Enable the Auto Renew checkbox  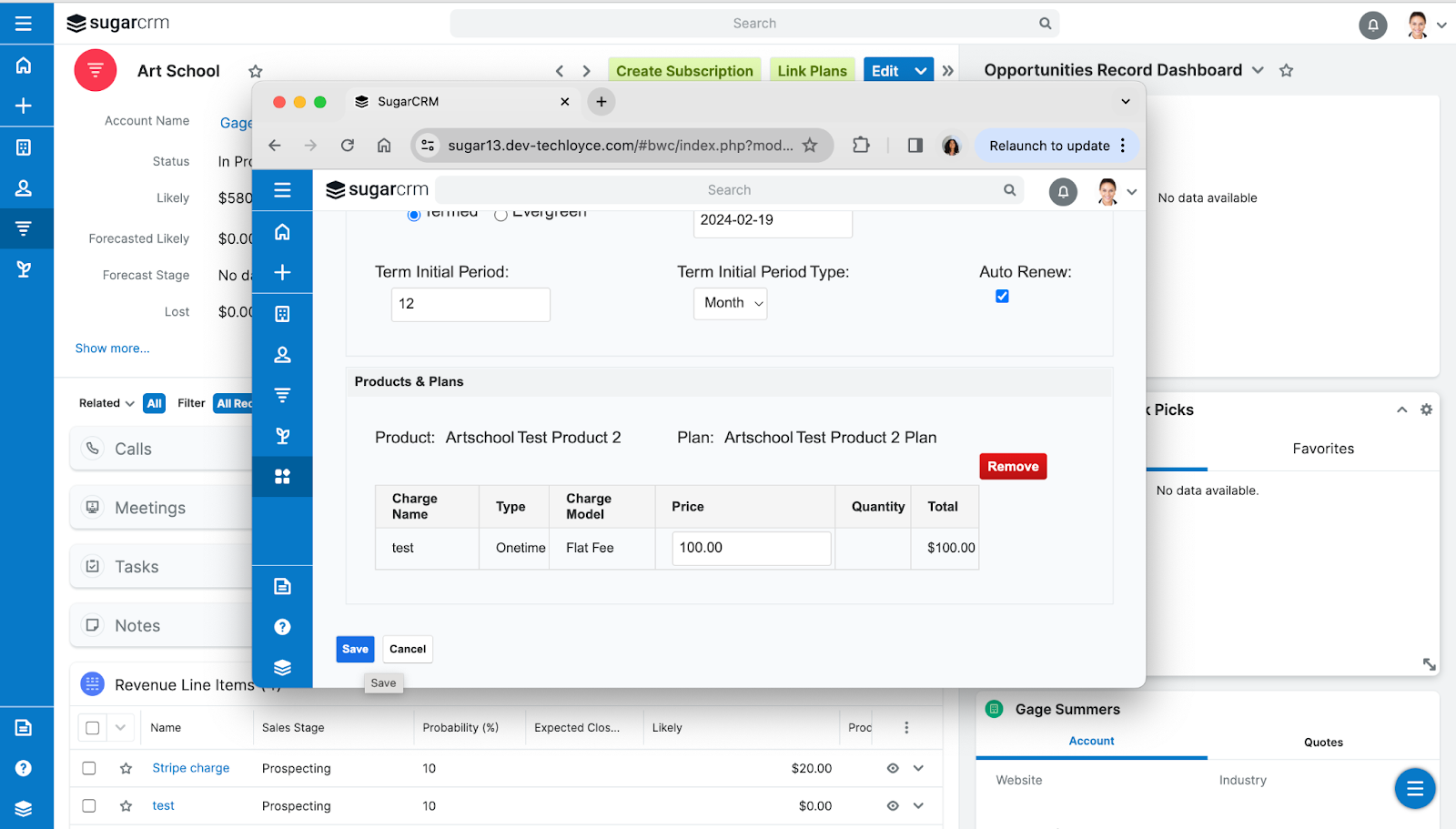pos(1001,296)
